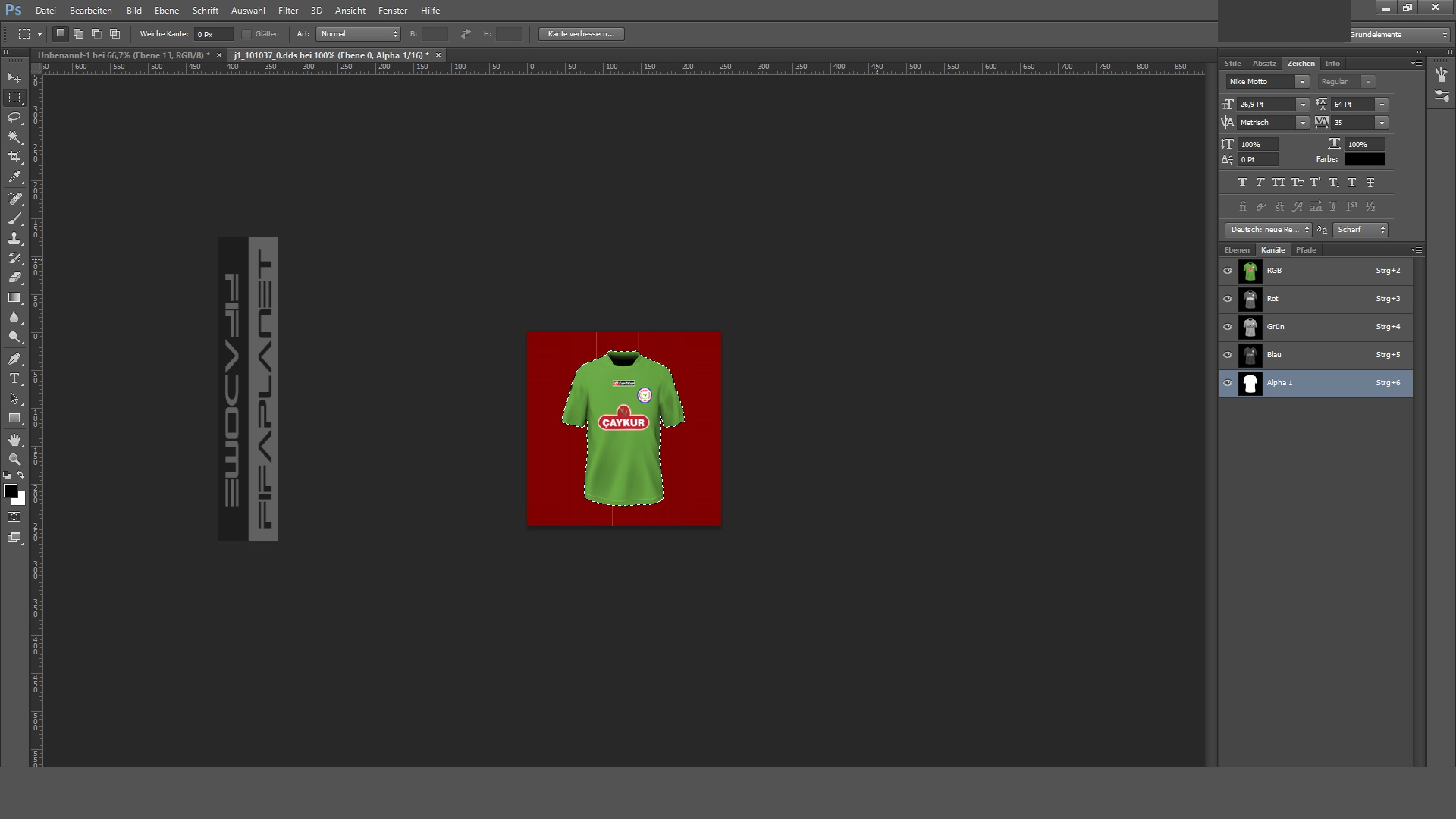Hide the Alpha 1 channel
Image resolution: width=1456 pixels, height=819 pixels.
[1228, 383]
